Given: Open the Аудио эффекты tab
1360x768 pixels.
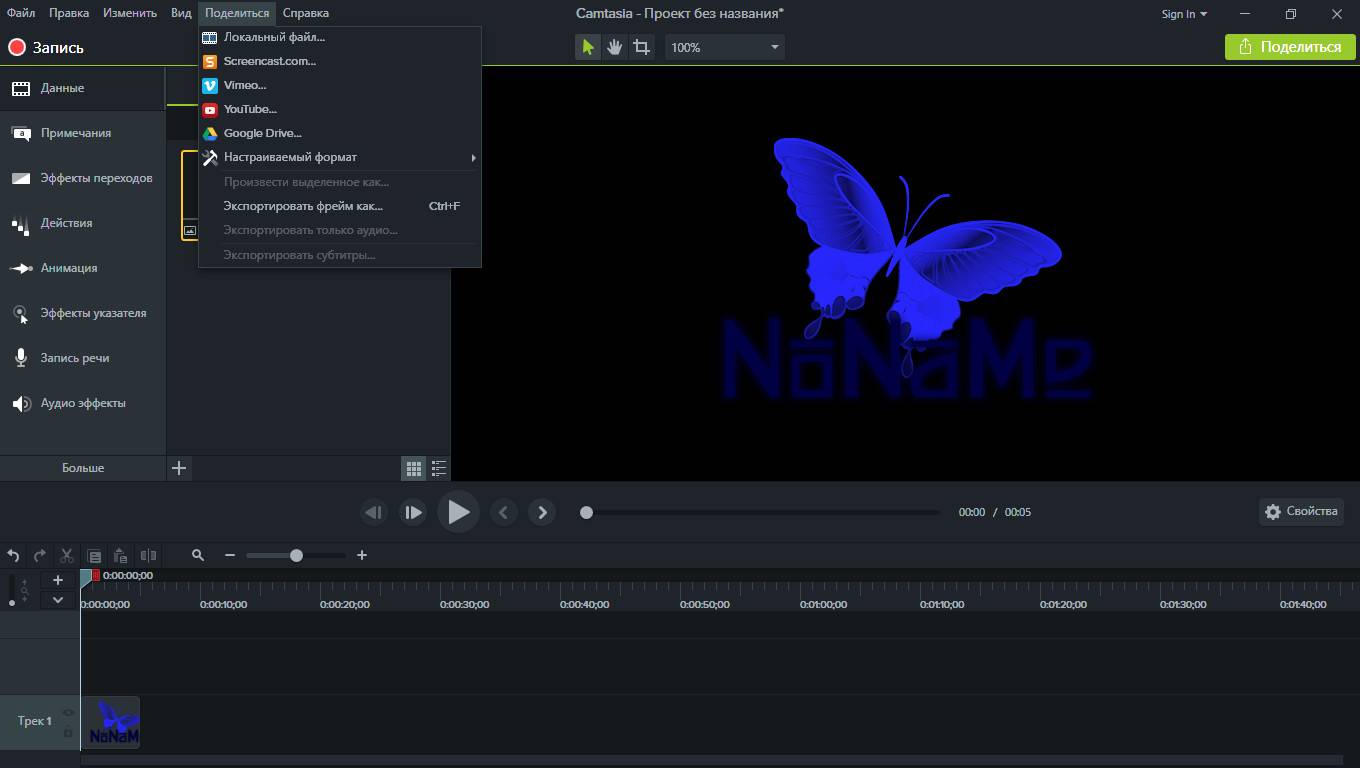Looking at the screenshot, I should (82, 403).
